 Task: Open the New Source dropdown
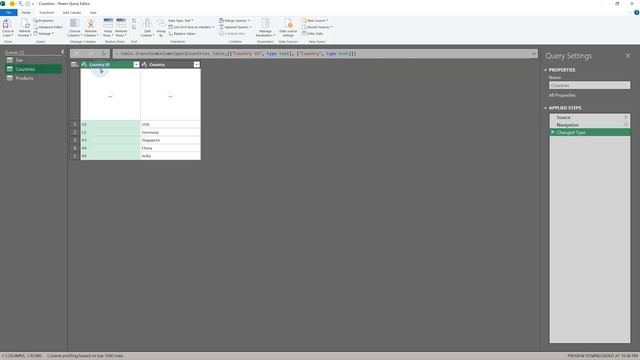click(315, 20)
